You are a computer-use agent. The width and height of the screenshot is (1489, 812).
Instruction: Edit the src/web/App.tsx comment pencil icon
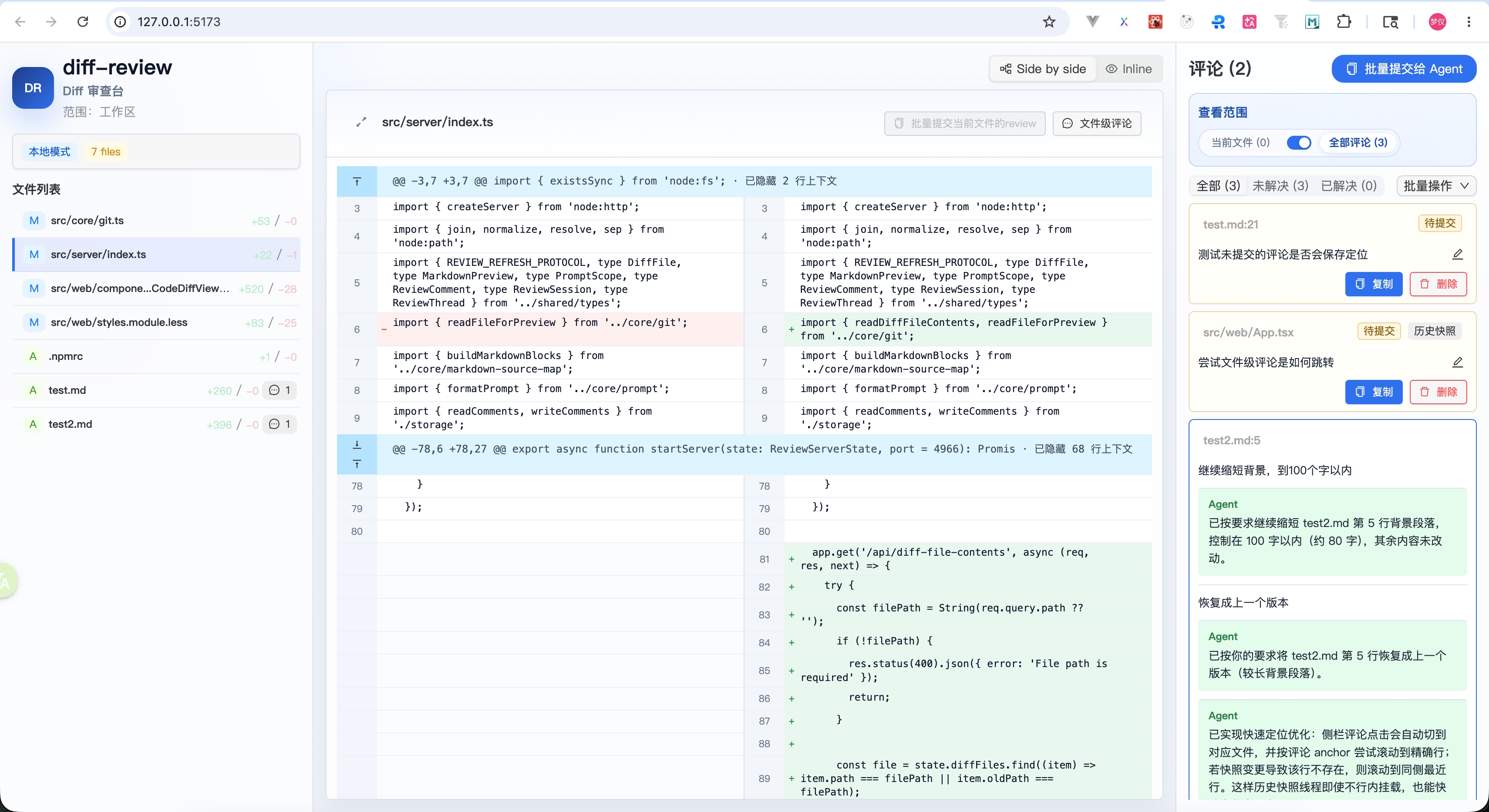1457,362
